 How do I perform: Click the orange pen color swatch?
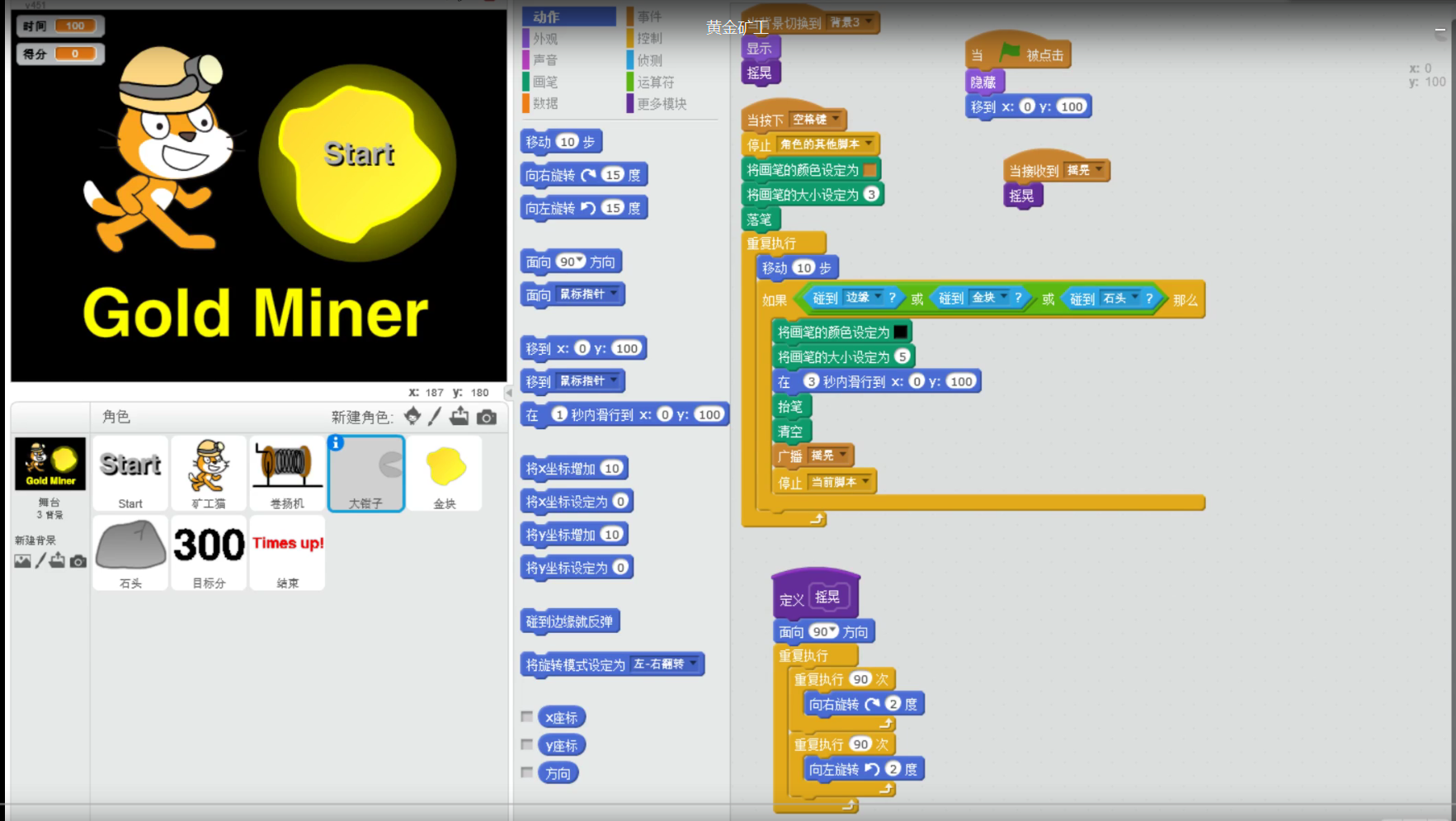(869, 170)
